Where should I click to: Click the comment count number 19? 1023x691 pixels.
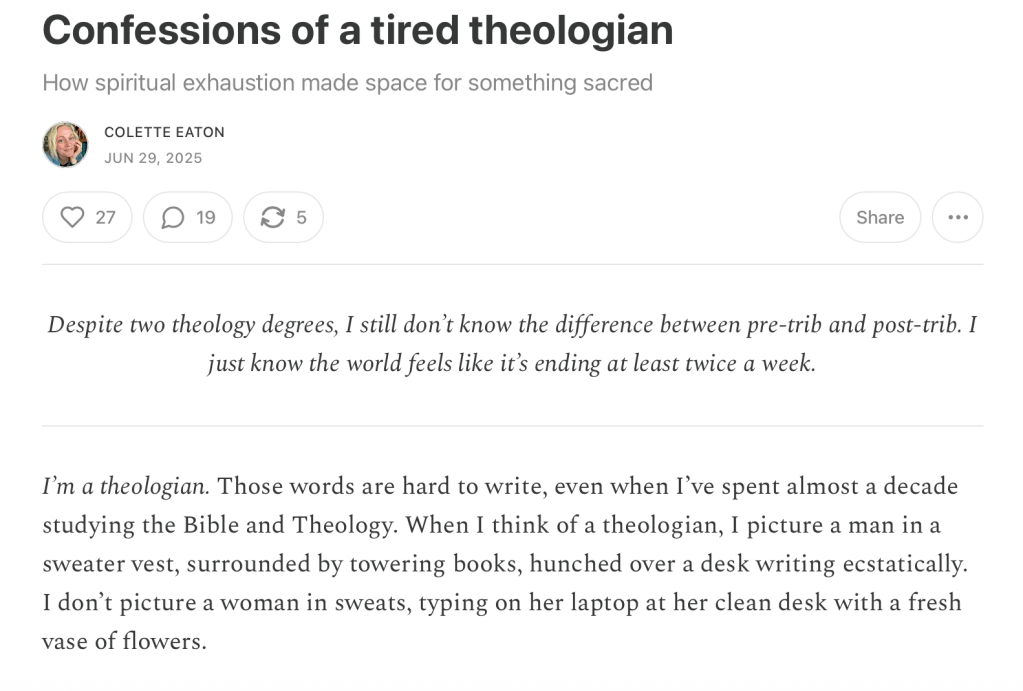(x=206, y=217)
